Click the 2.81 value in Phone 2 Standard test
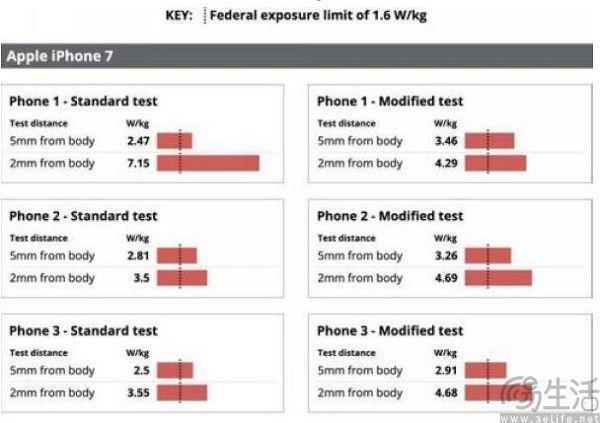The width and height of the screenshot is (600, 423). point(138,255)
